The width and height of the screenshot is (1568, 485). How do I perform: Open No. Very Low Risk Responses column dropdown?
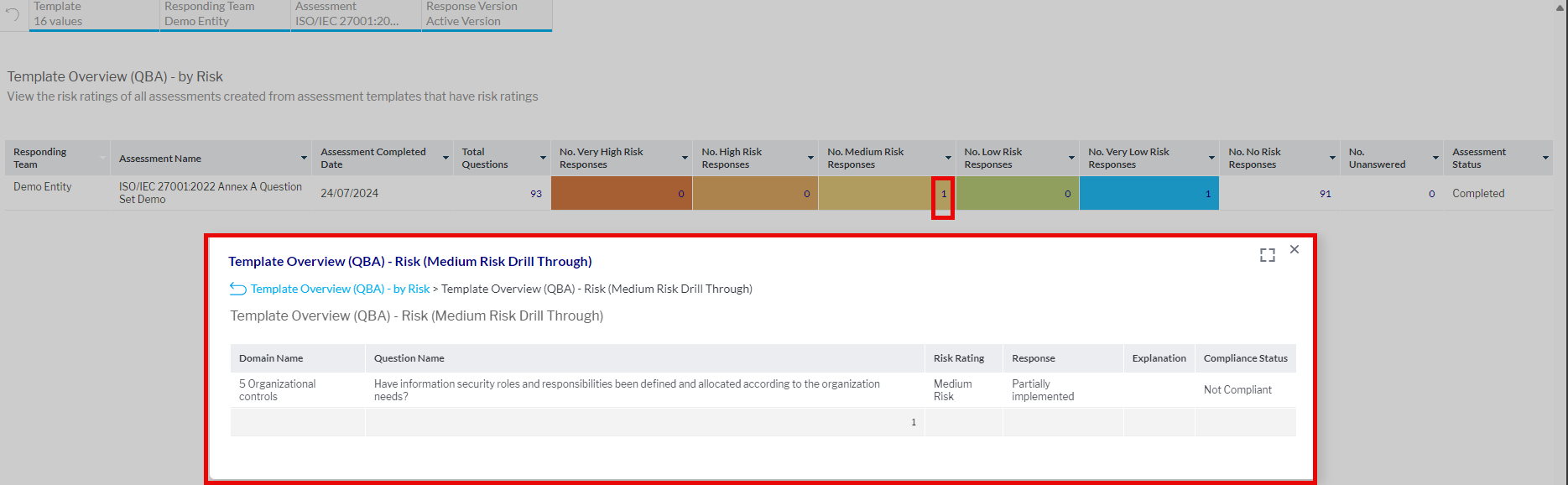pyautogui.click(x=1211, y=158)
